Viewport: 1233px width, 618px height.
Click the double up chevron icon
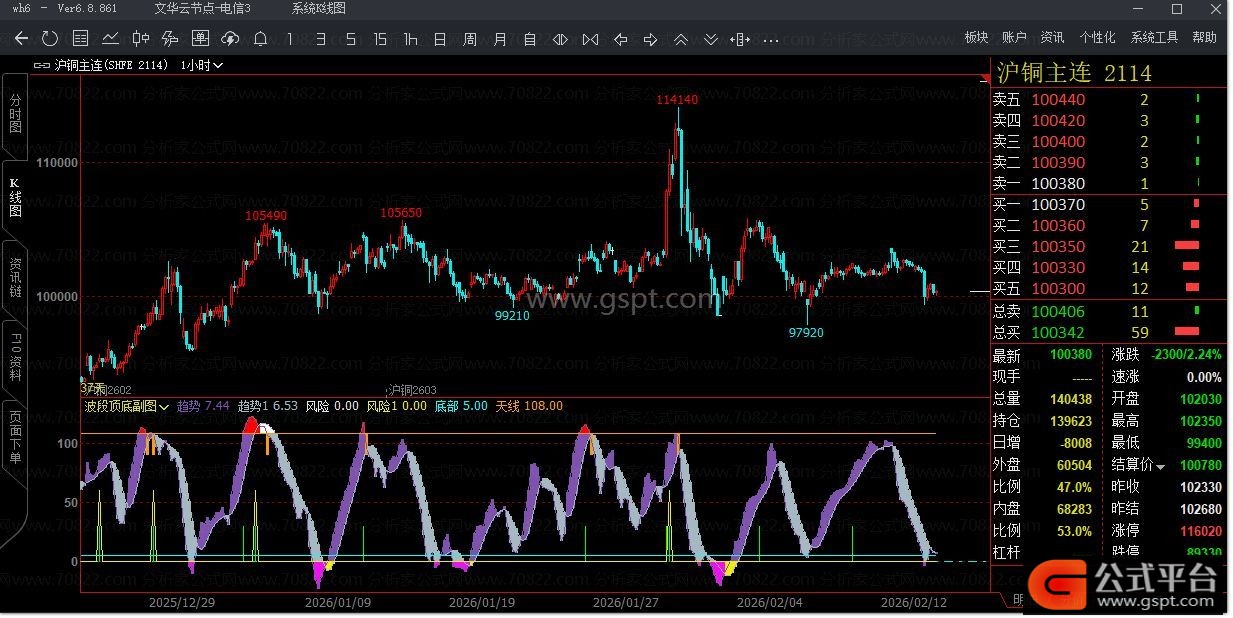click(x=681, y=39)
